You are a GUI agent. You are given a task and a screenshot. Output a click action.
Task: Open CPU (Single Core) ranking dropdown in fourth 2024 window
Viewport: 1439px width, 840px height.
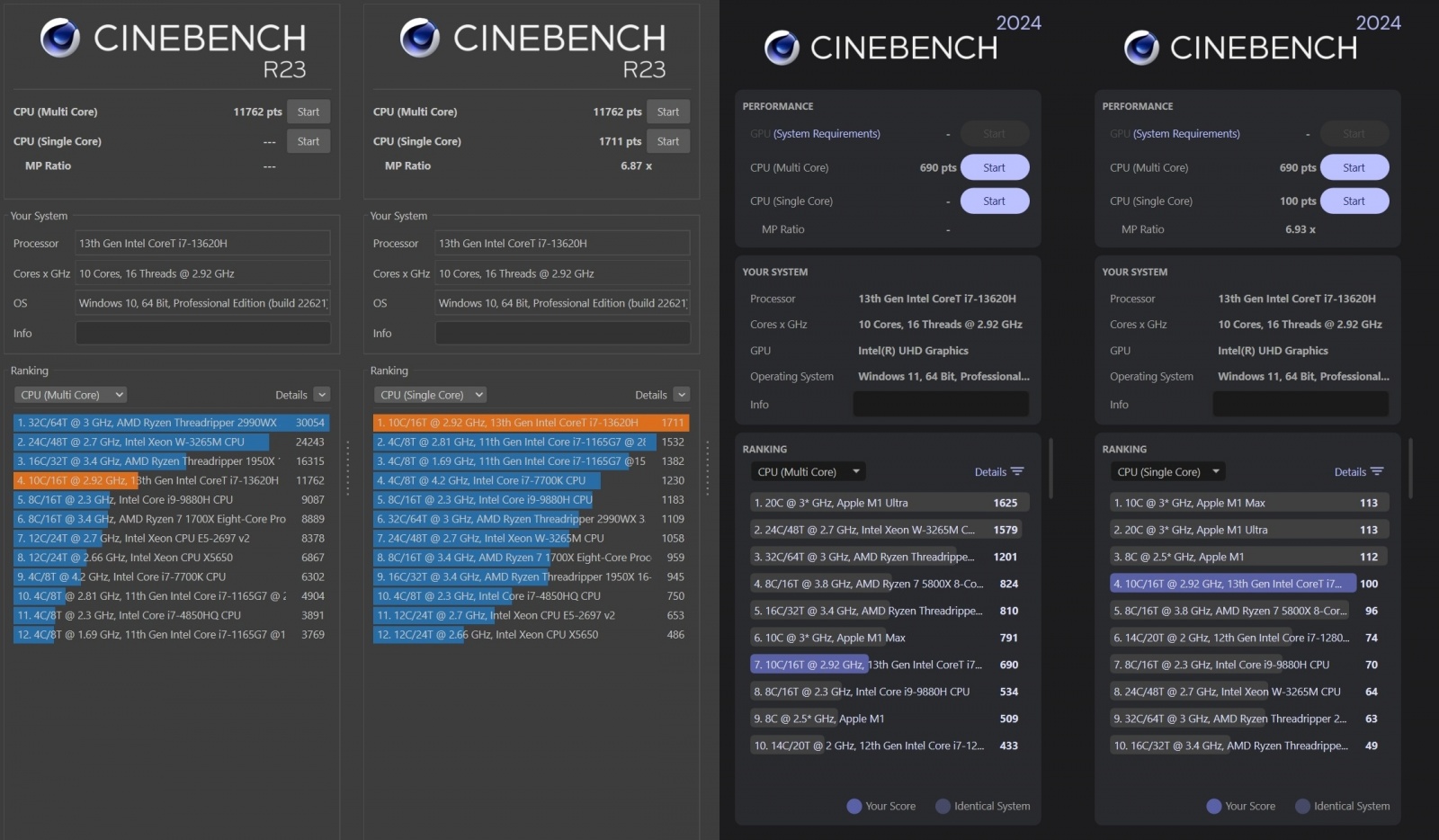click(1168, 471)
